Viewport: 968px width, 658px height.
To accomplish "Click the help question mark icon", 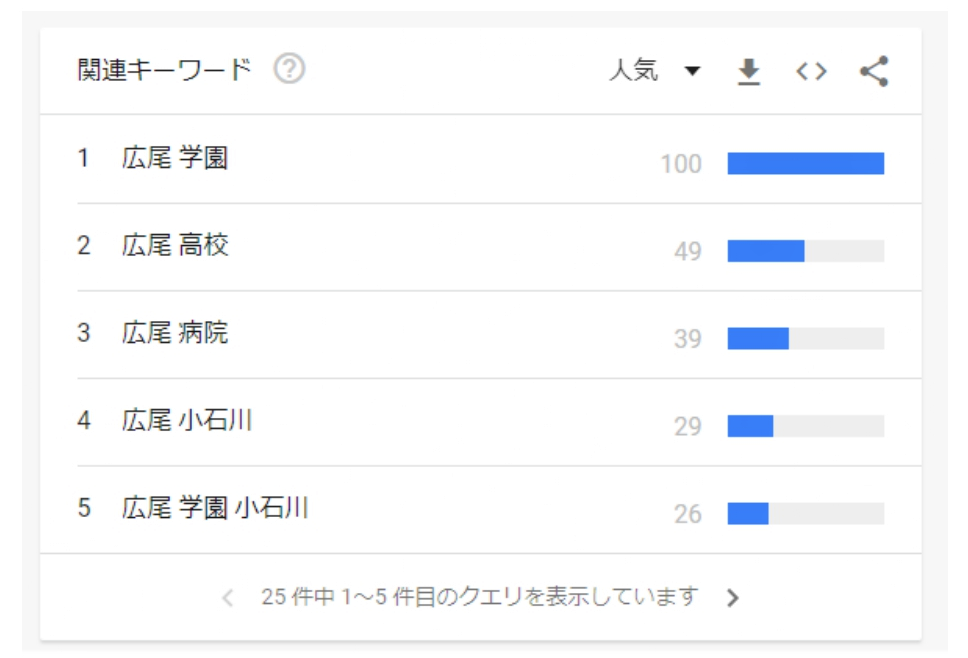I will click(289, 69).
